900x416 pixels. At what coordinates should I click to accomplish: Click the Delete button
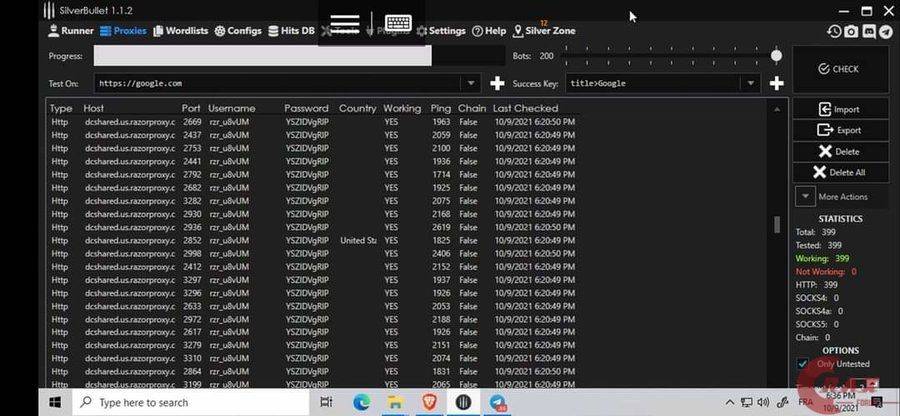(x=840, y=151)
